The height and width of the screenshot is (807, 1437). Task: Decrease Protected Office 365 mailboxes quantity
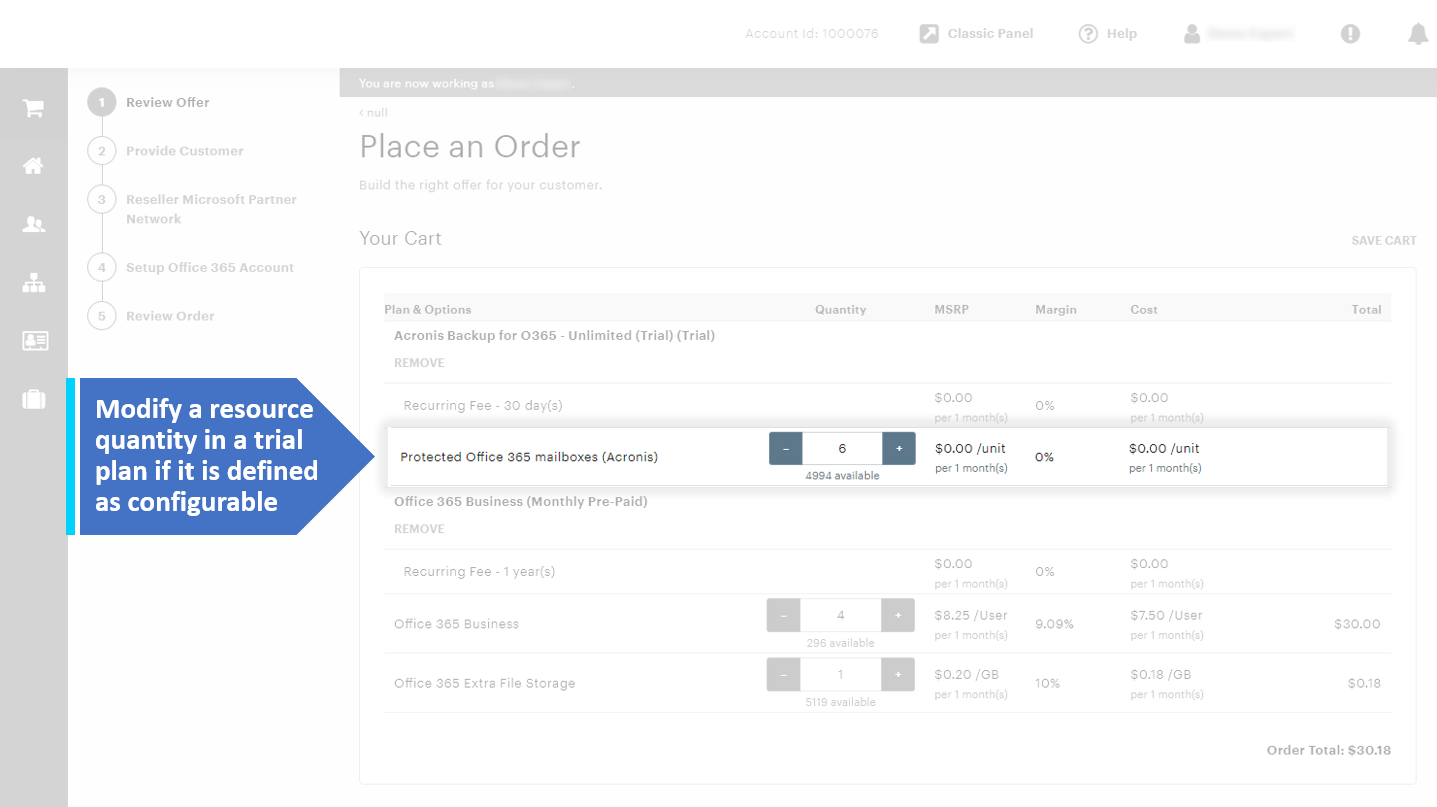pyautogui.click(x=785, y=449)
